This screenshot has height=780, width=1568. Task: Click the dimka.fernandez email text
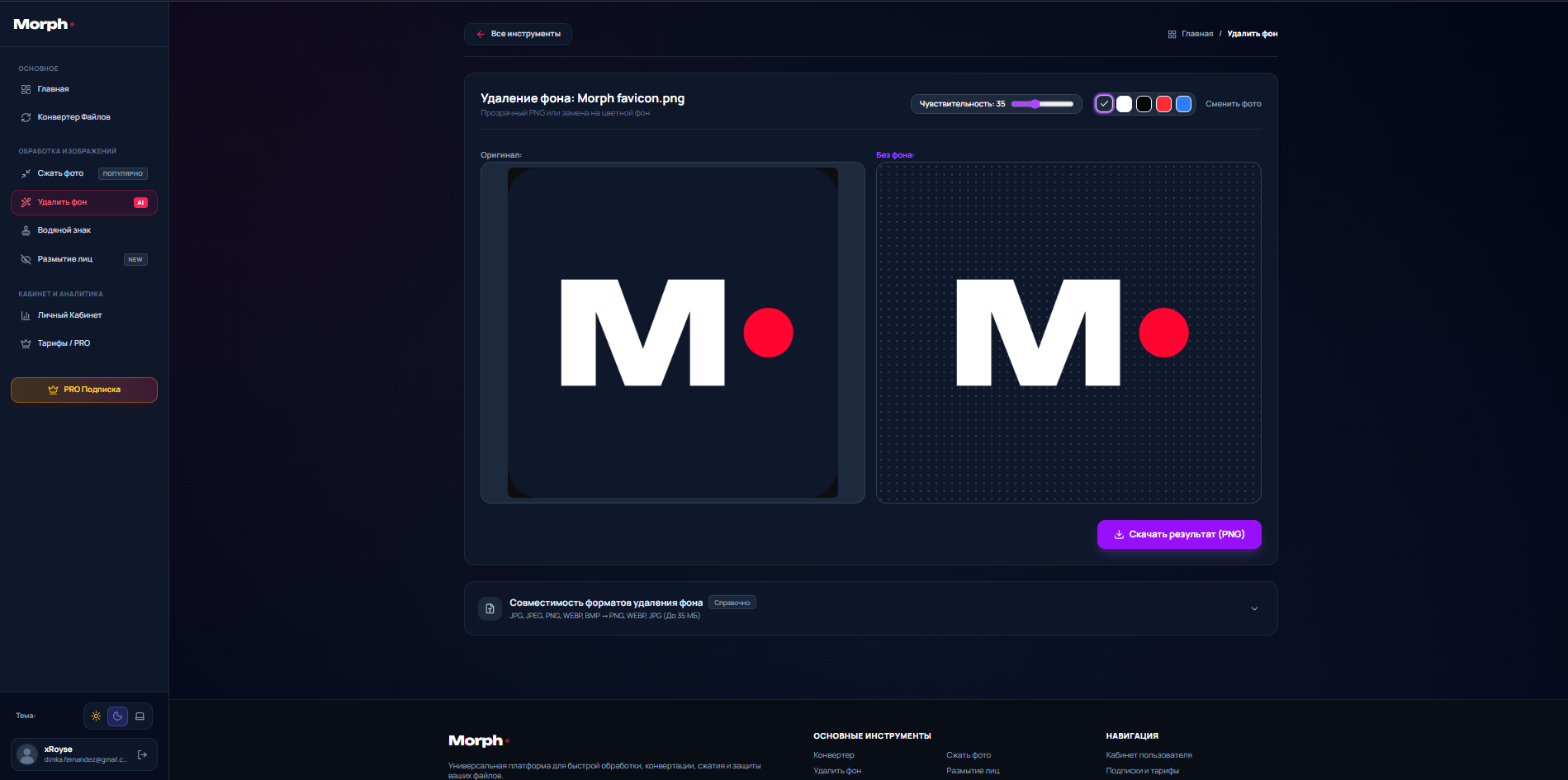point(86,759)
